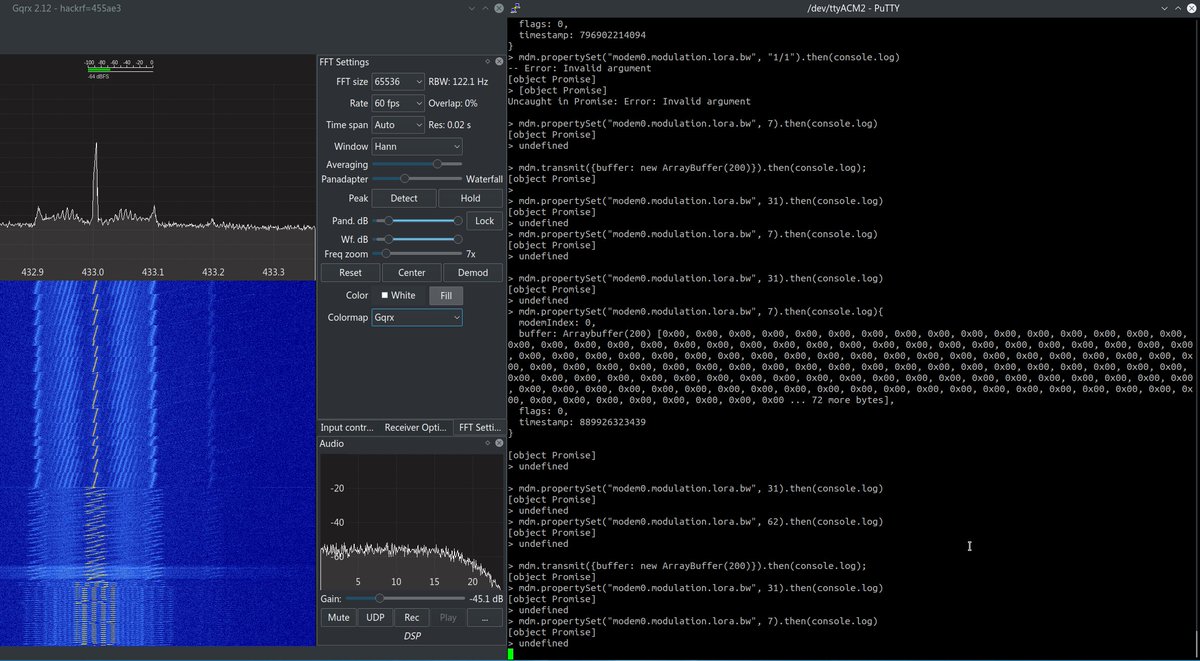Toggle audio Mute
Viewport: 1200px width, 661px height.
(339, 617)
